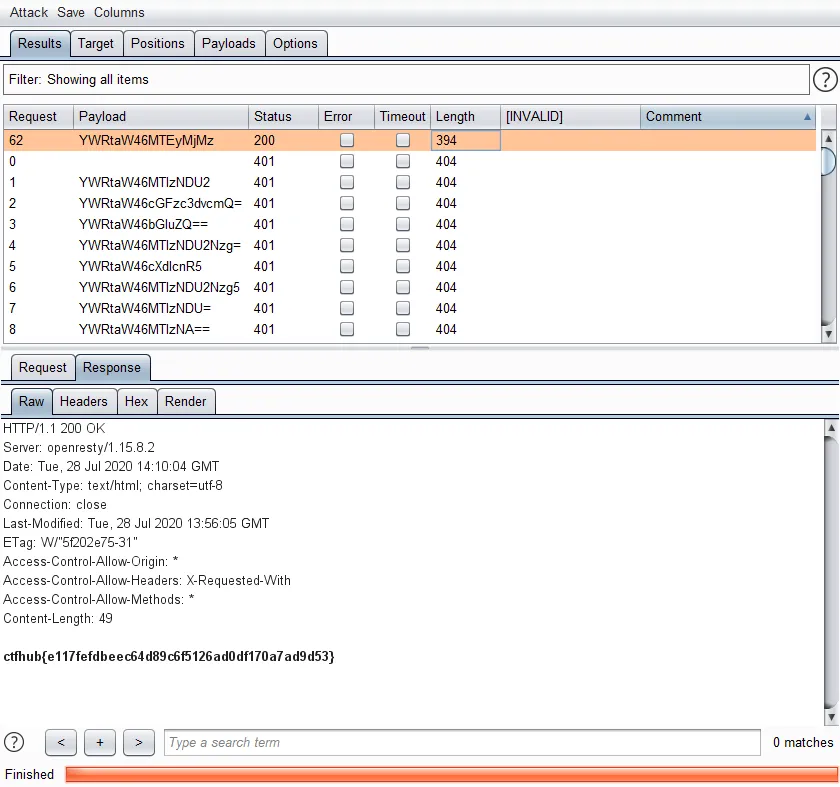Viewport: 840px width, 787px height.
Task: Click the filter bar showing all items
Action: [x=406, y=80]
